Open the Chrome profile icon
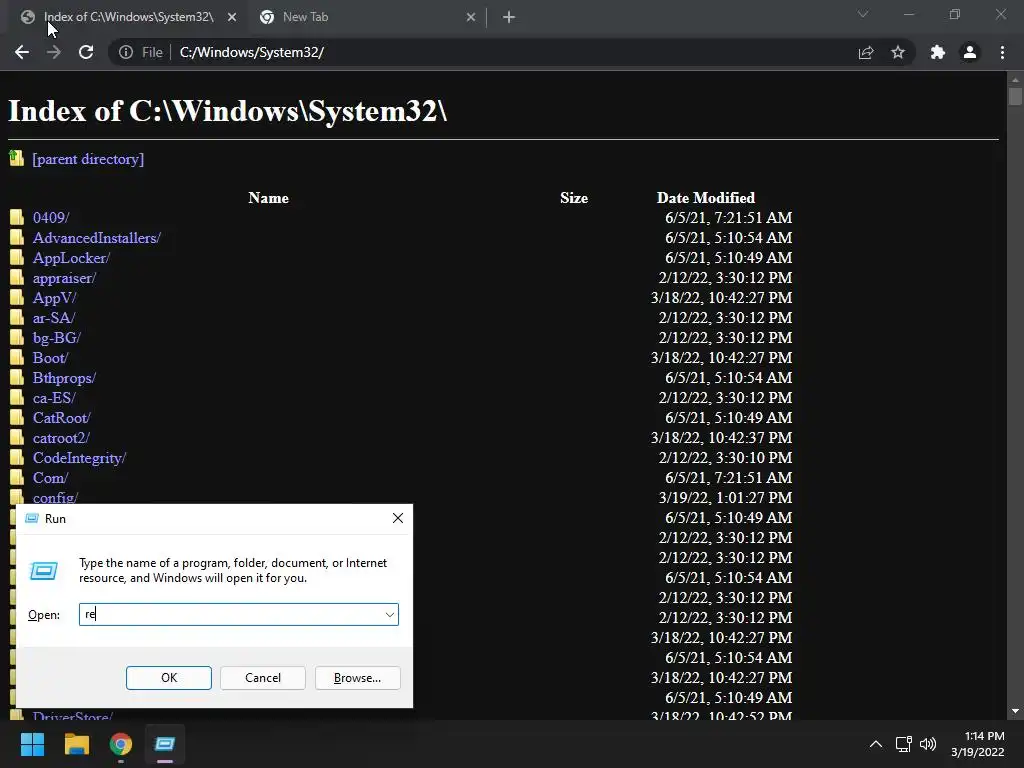This screenshot has width=1024, height=768. (970, 52)
